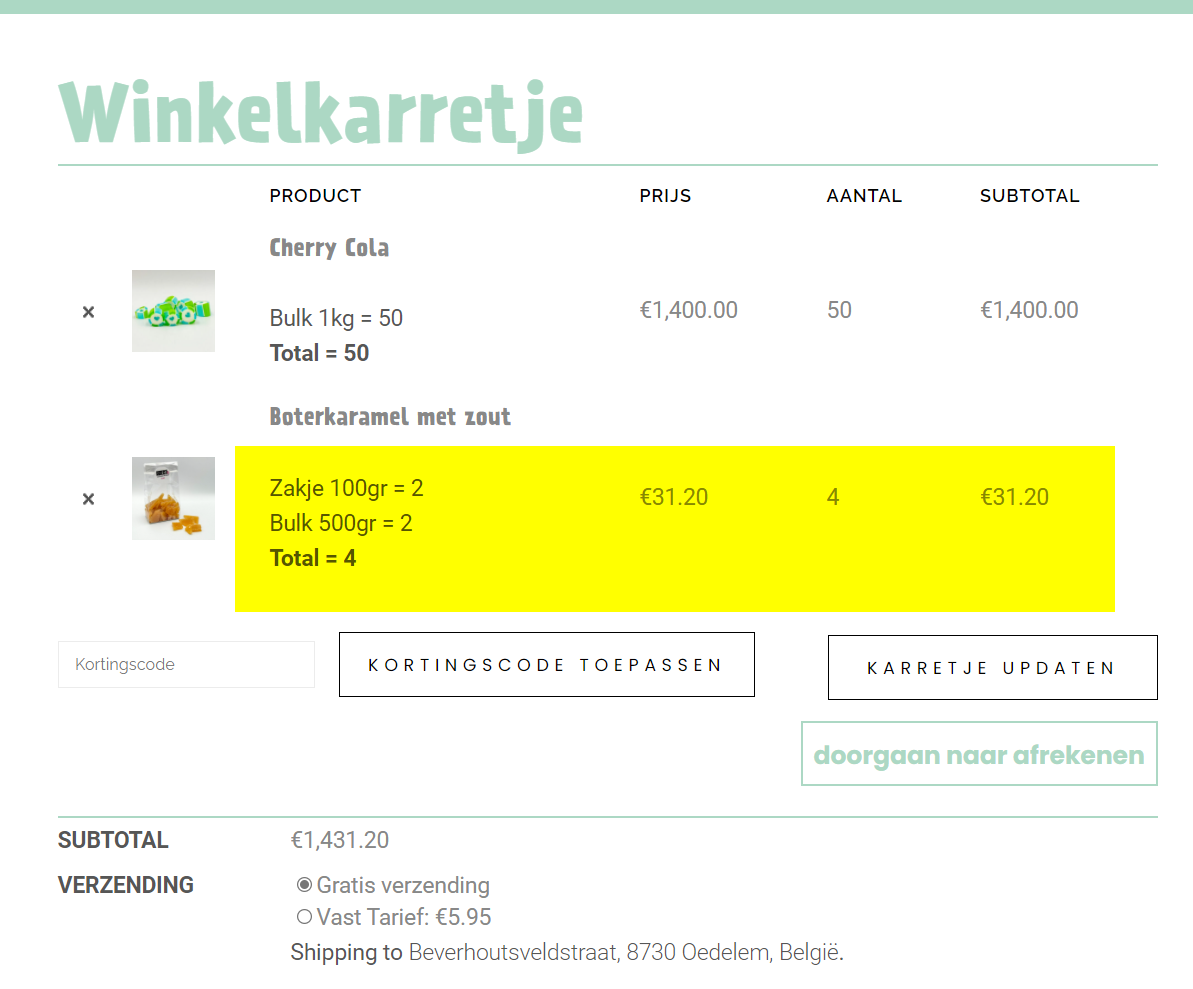
Task: Open the Cherry Cola product thumbnail
Action: (x=173, y=311)
